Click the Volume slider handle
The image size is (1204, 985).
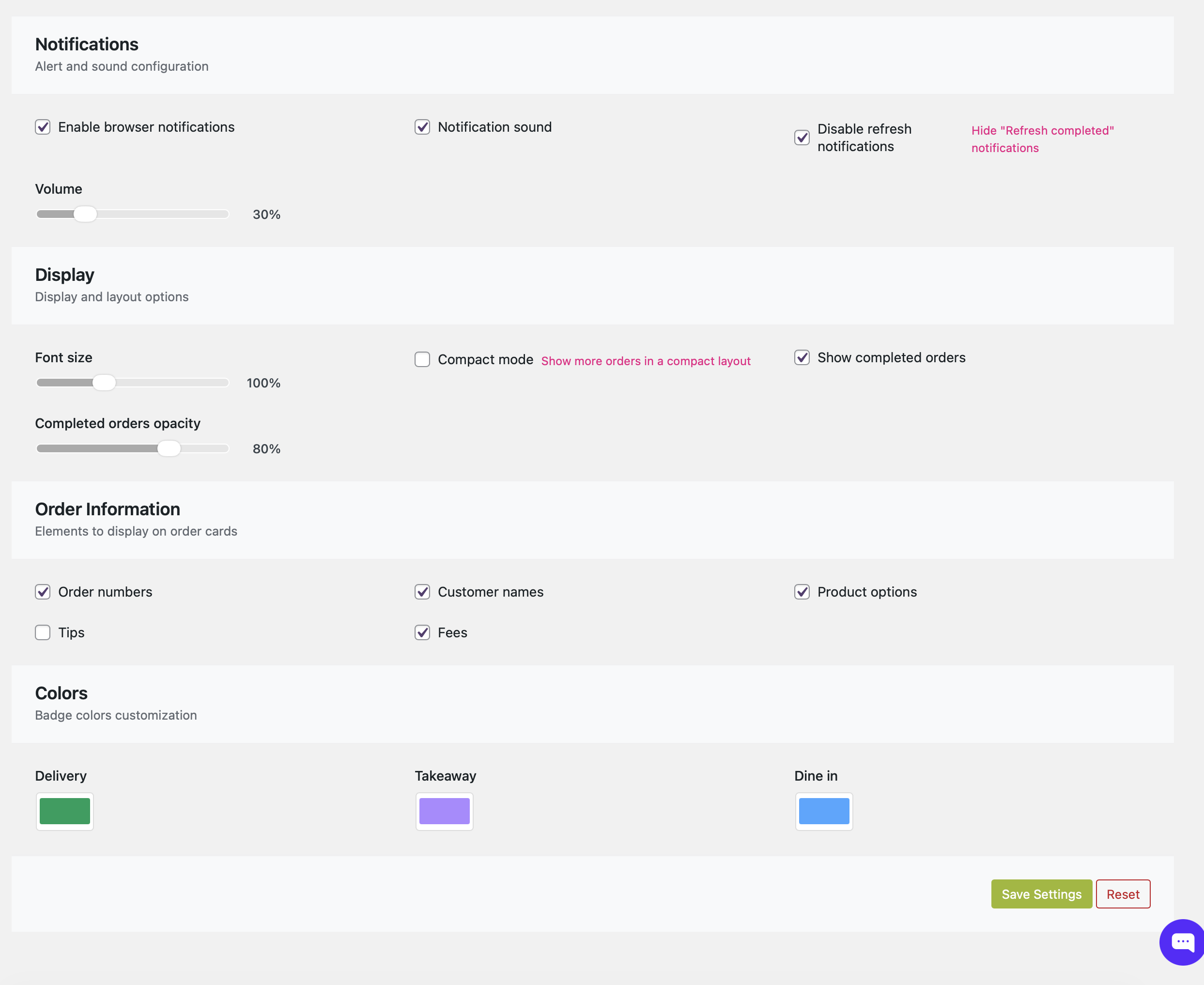[x=86, y=215]
